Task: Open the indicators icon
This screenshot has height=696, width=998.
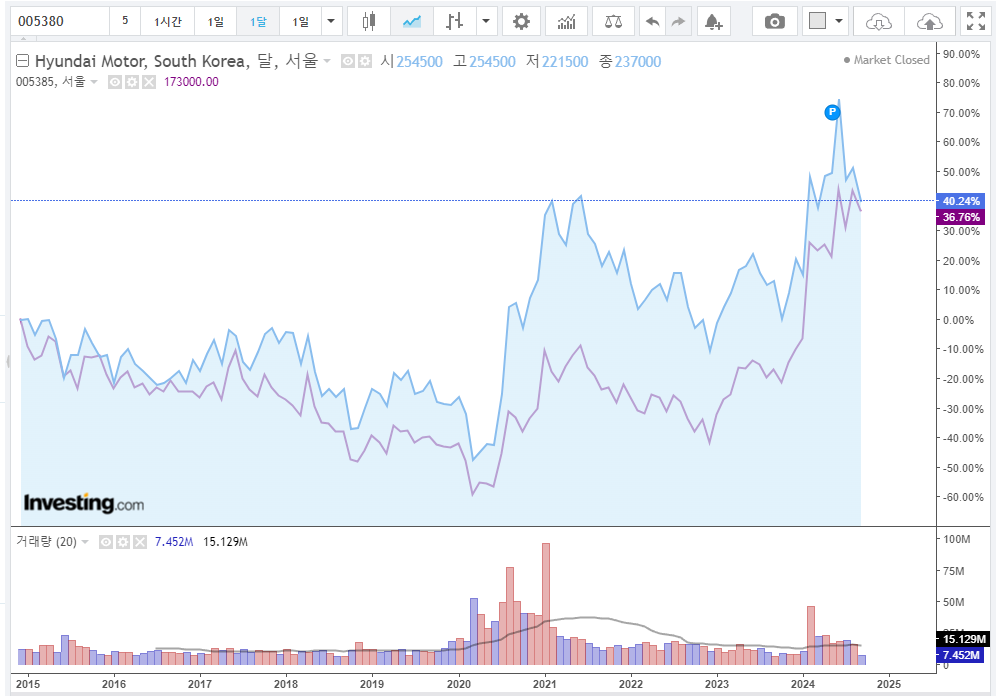Action: [566, 22]
